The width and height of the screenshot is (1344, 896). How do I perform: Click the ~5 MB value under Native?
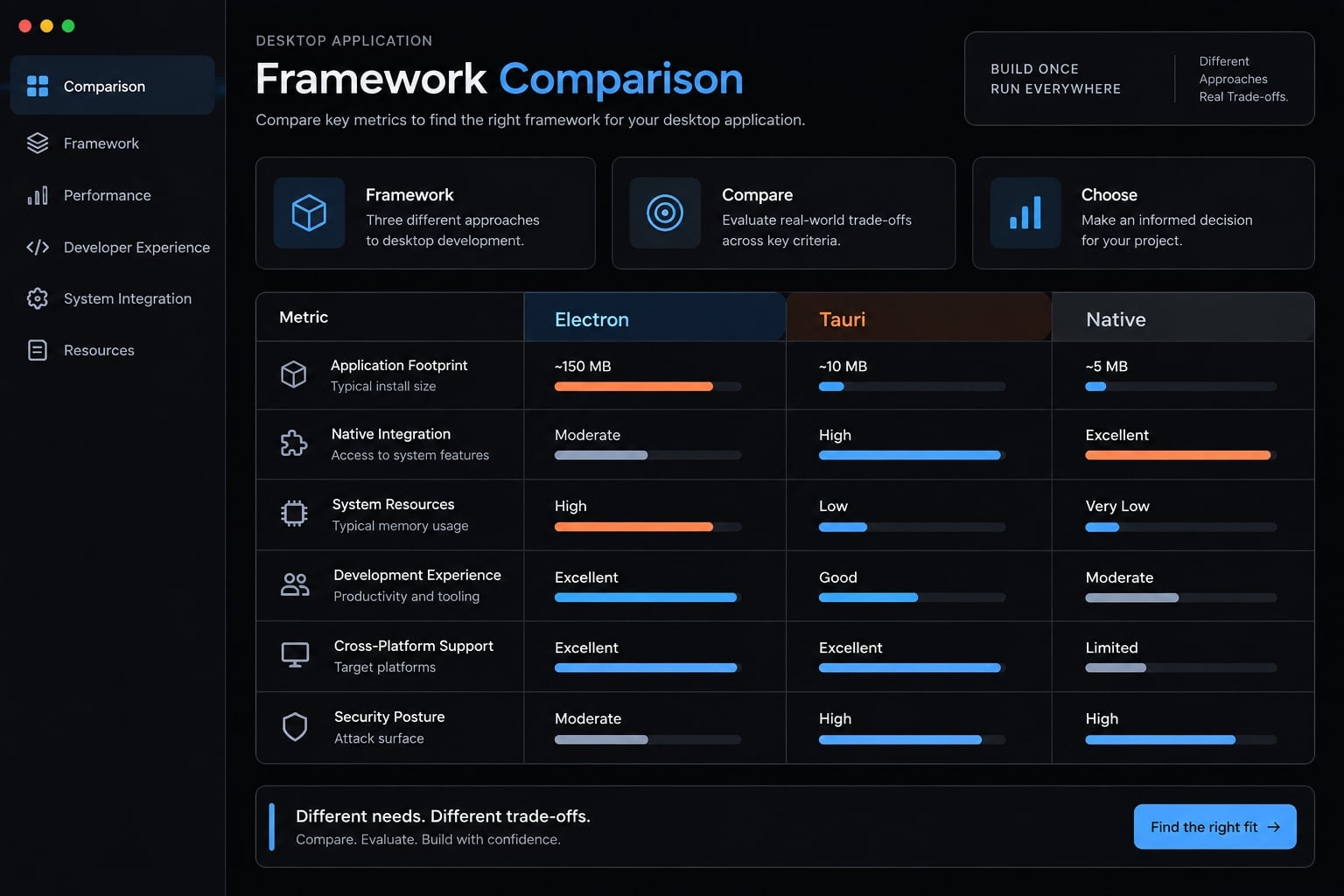[1106, 366]
